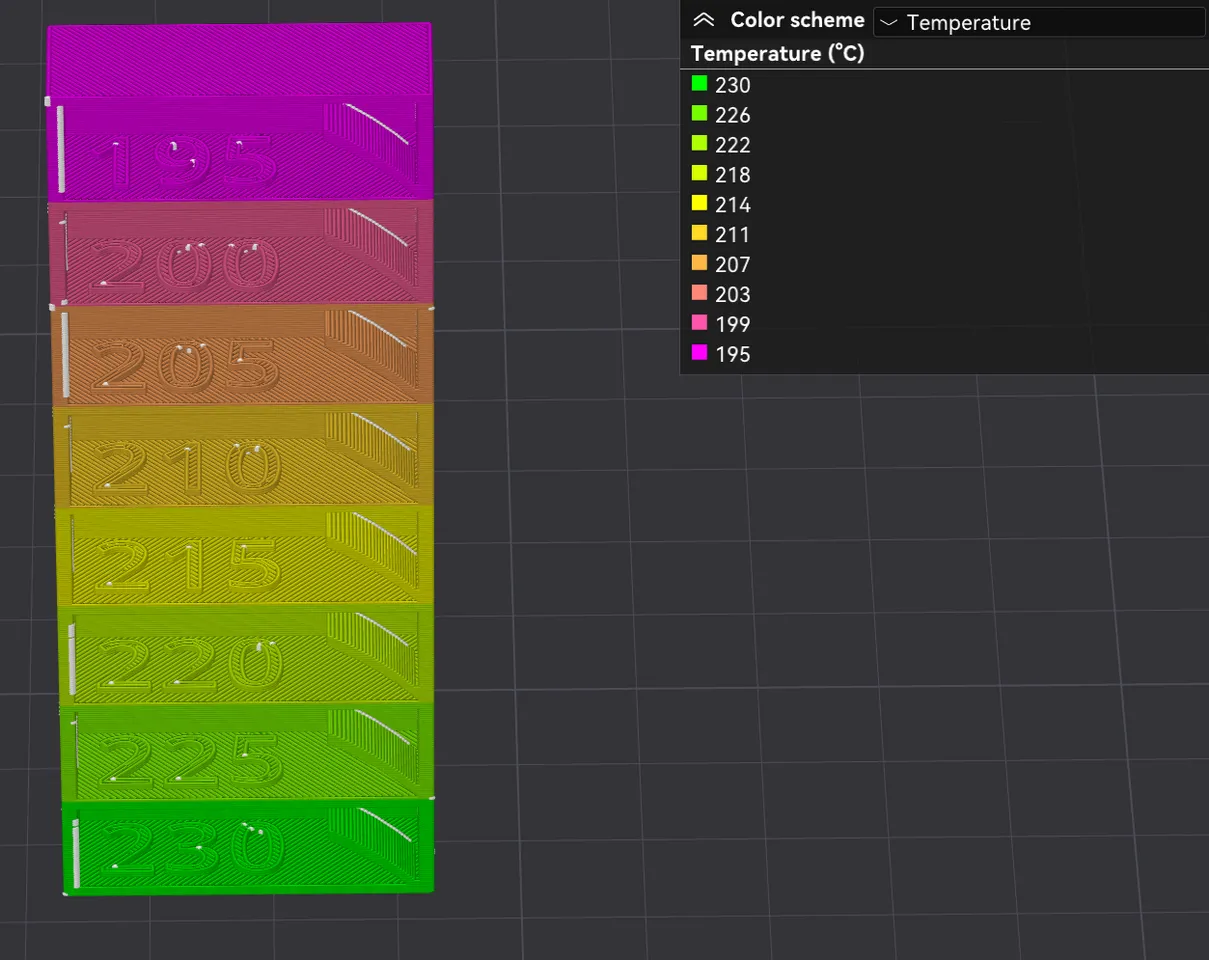This screenshot has width=1209, height=960.
Task: Select the pink 199 color swatch
Action: click(699, 324)
